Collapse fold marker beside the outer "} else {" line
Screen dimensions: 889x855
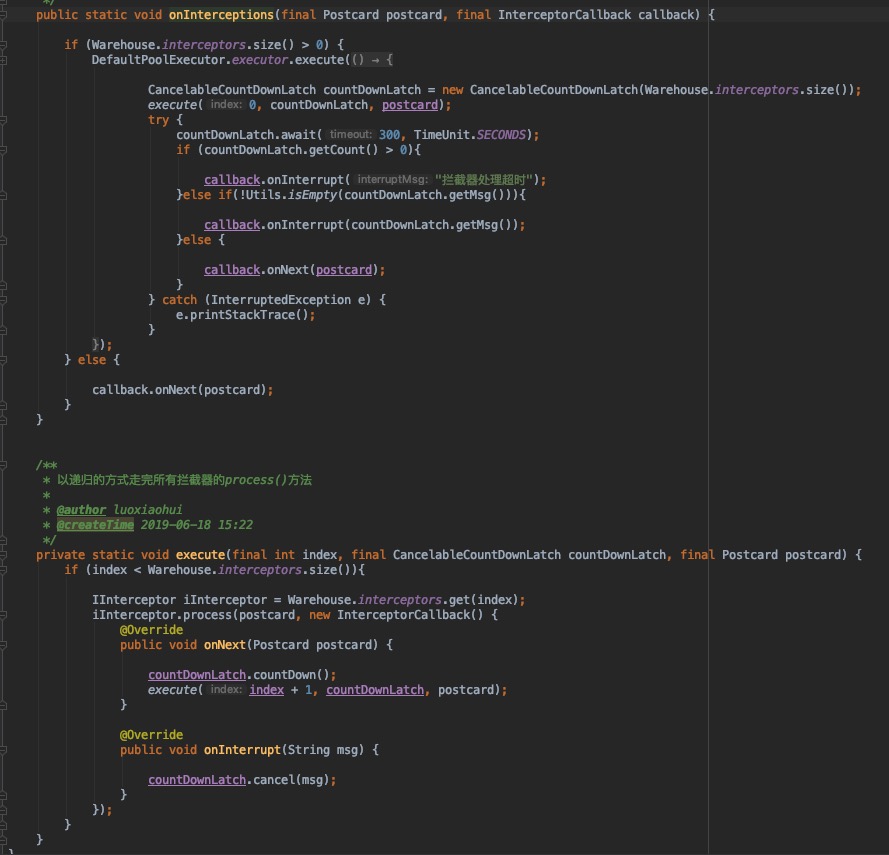[x=3, y=360]
